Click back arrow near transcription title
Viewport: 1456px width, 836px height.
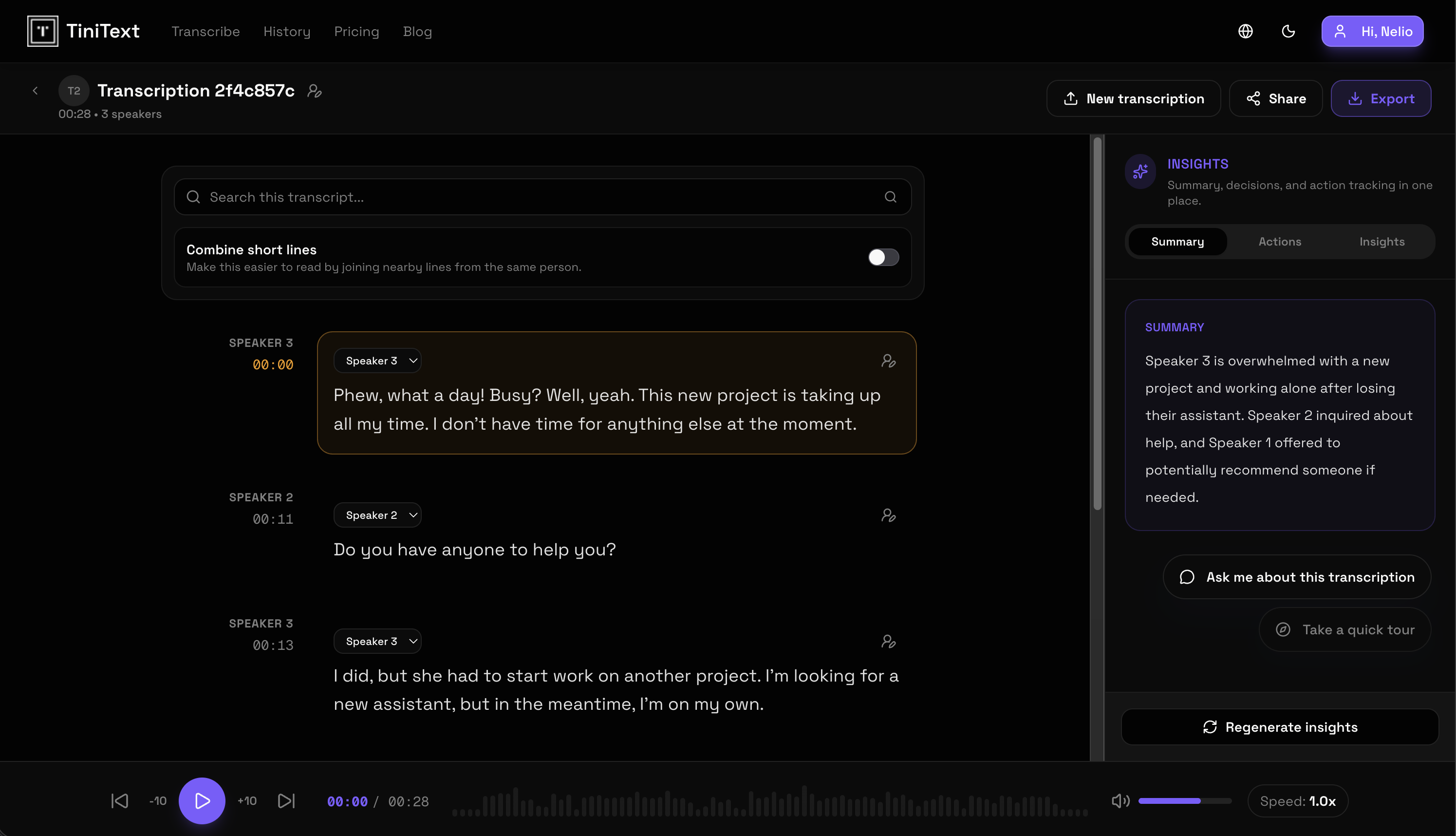(35, 91)
